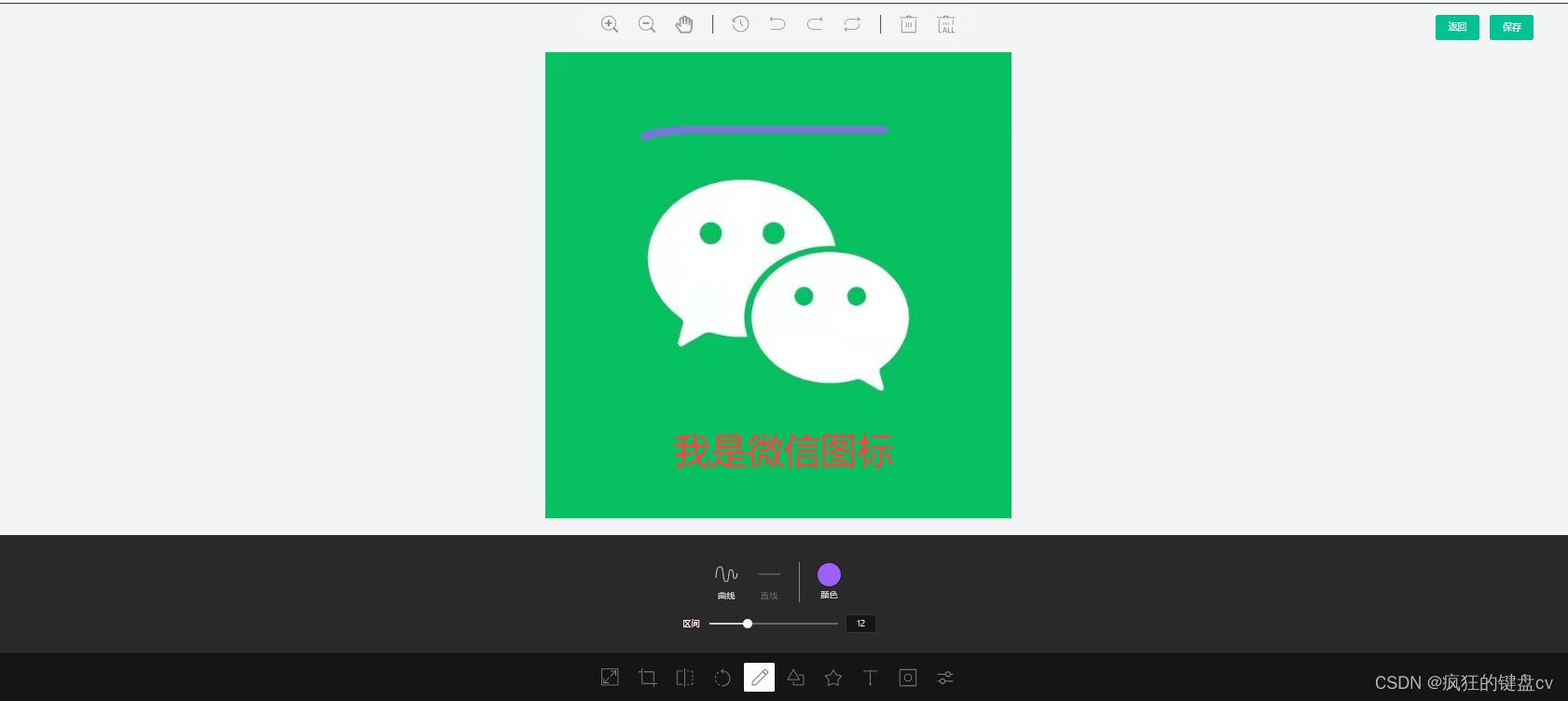Redo the last undone edit
The height and width of the screenshot is (701, 1568).
(815, 24)
